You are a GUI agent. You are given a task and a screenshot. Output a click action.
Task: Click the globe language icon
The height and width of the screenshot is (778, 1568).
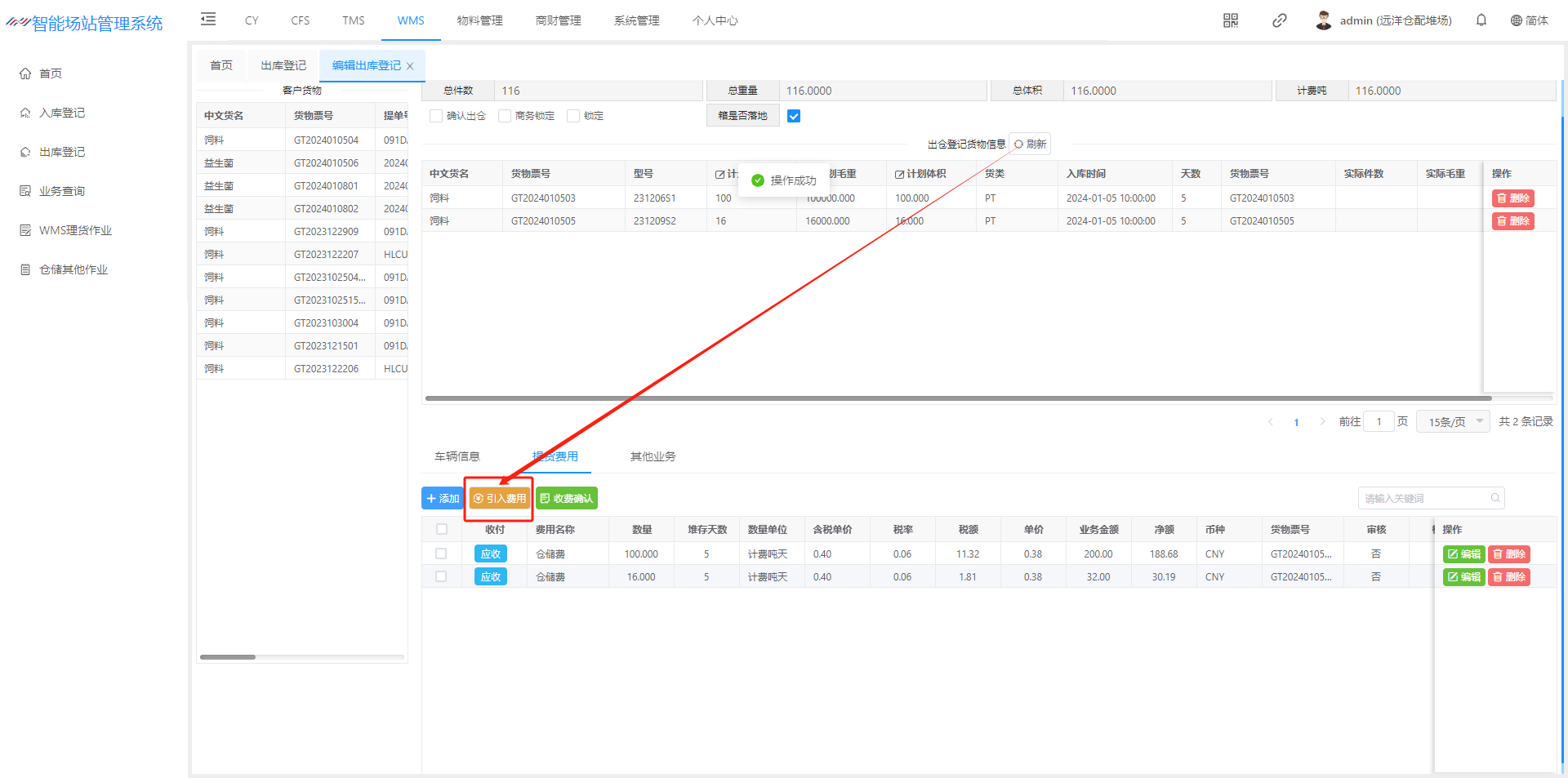[1517, 20]
